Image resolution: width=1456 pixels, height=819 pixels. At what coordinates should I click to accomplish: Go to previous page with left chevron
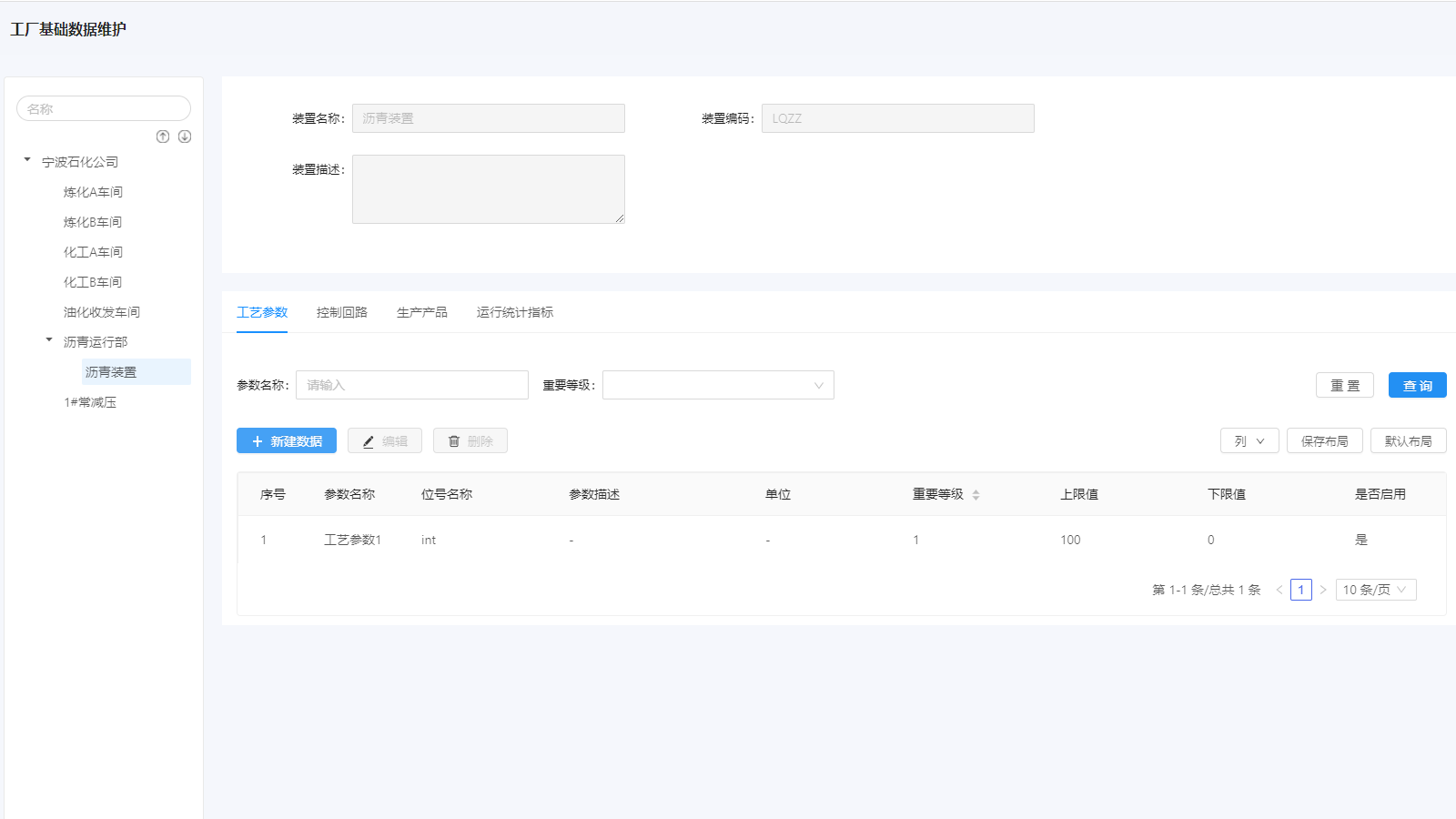1279,590
